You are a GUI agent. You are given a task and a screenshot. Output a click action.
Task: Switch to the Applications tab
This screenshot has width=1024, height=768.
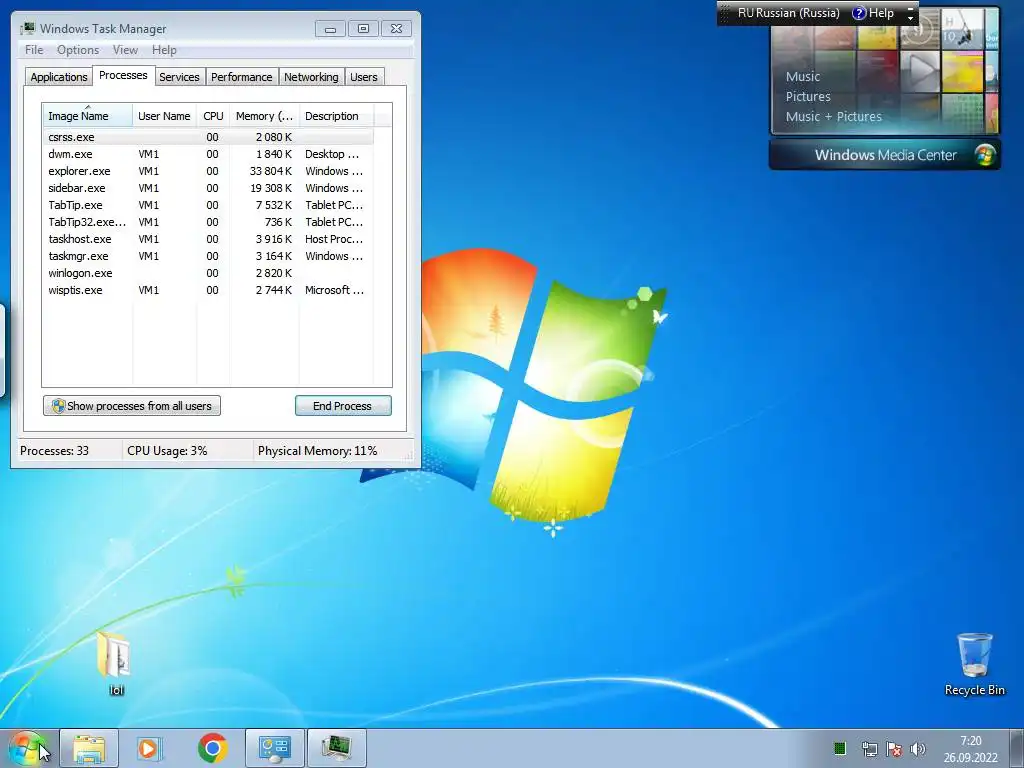[59, 77]
